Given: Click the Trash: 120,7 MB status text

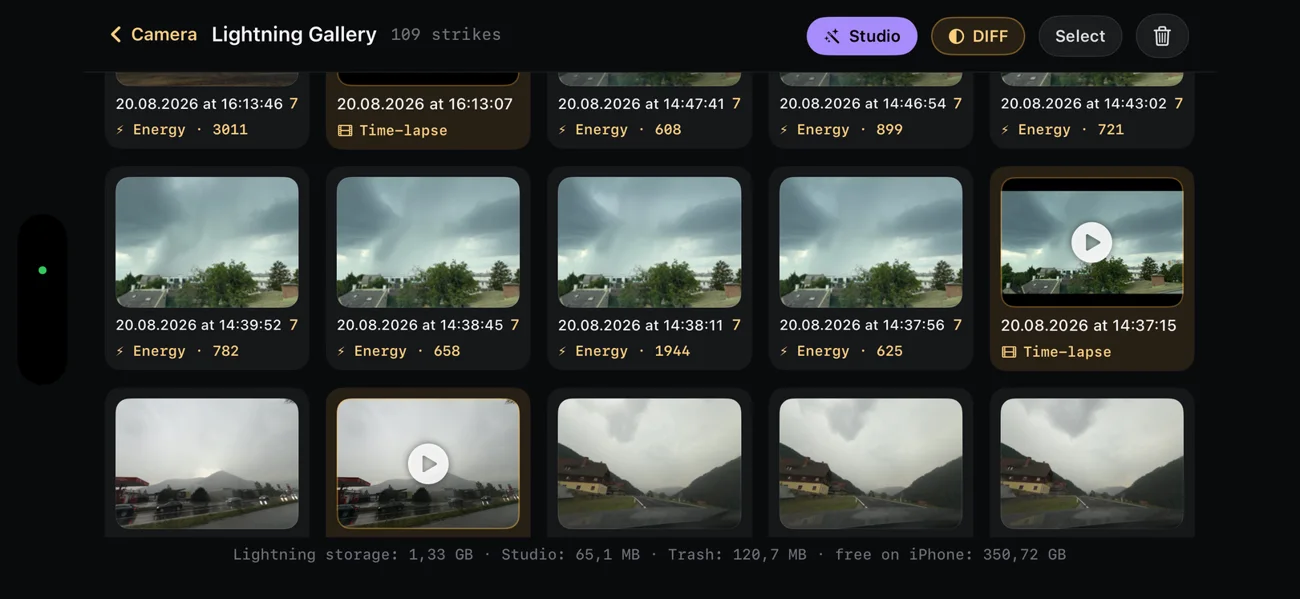Looking at the screenshot, I should (x=737, y=554).
